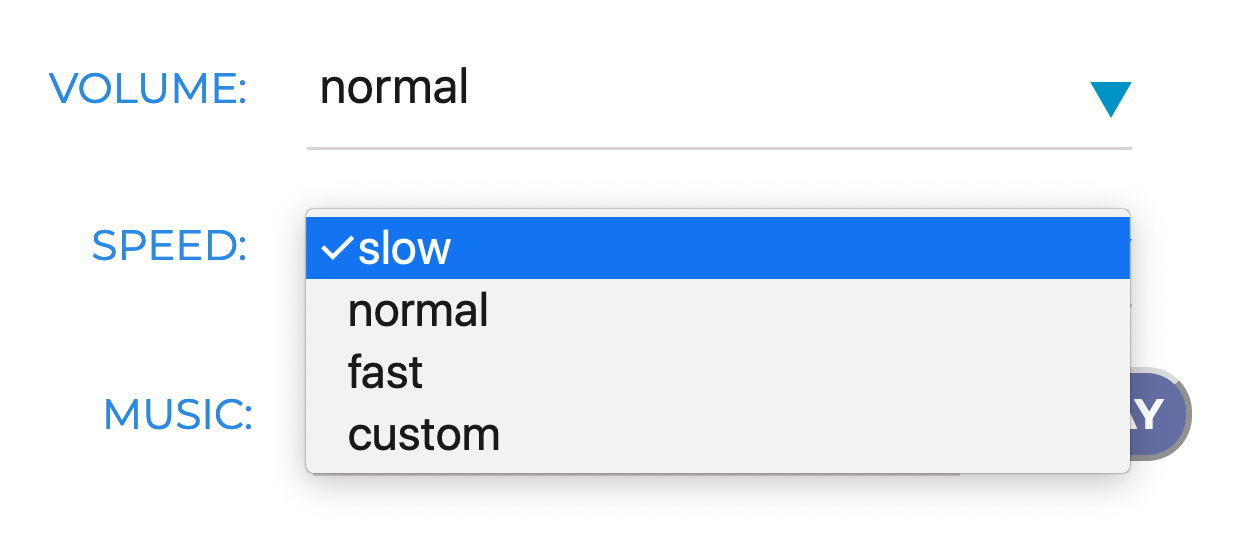Click the normal text in Volume field

pyautogui.click(x=394, y=88)
